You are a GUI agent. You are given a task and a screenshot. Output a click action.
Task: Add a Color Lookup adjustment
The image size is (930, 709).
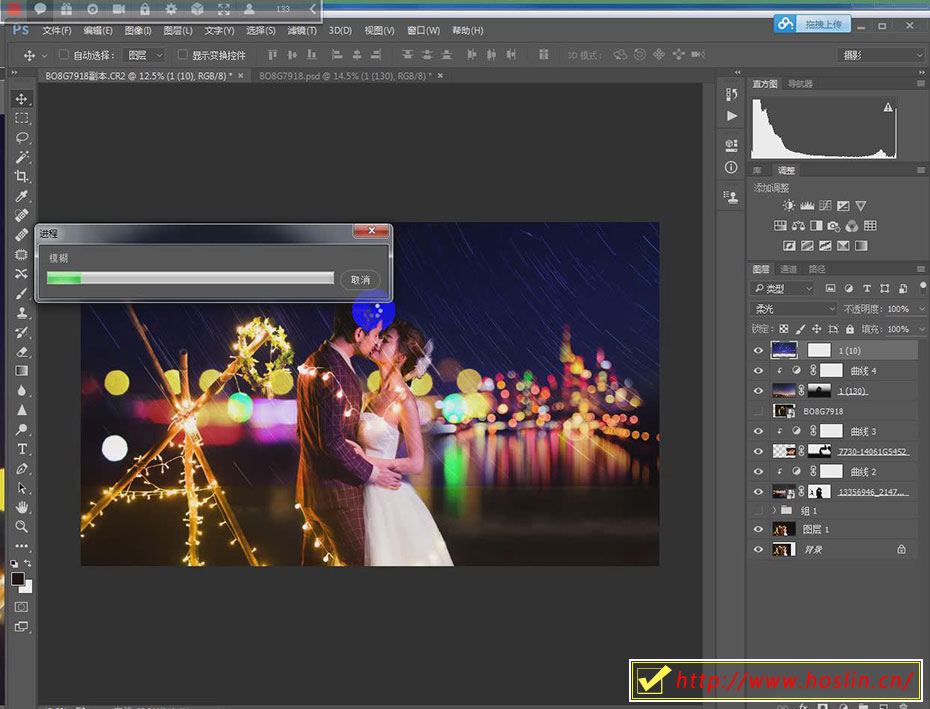[x=870, y=225]
